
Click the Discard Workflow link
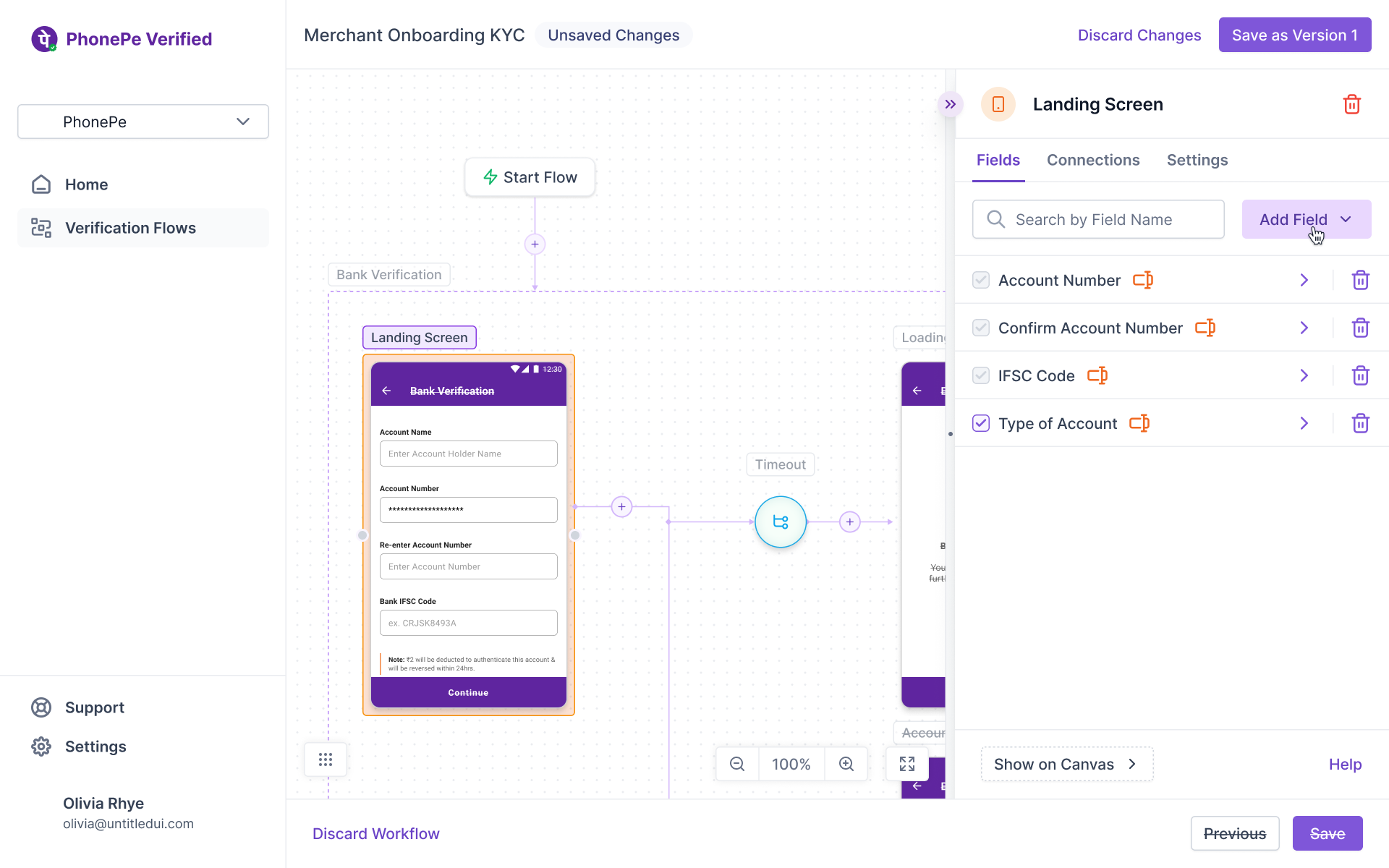pyautogui.click(x=375, y=833)
